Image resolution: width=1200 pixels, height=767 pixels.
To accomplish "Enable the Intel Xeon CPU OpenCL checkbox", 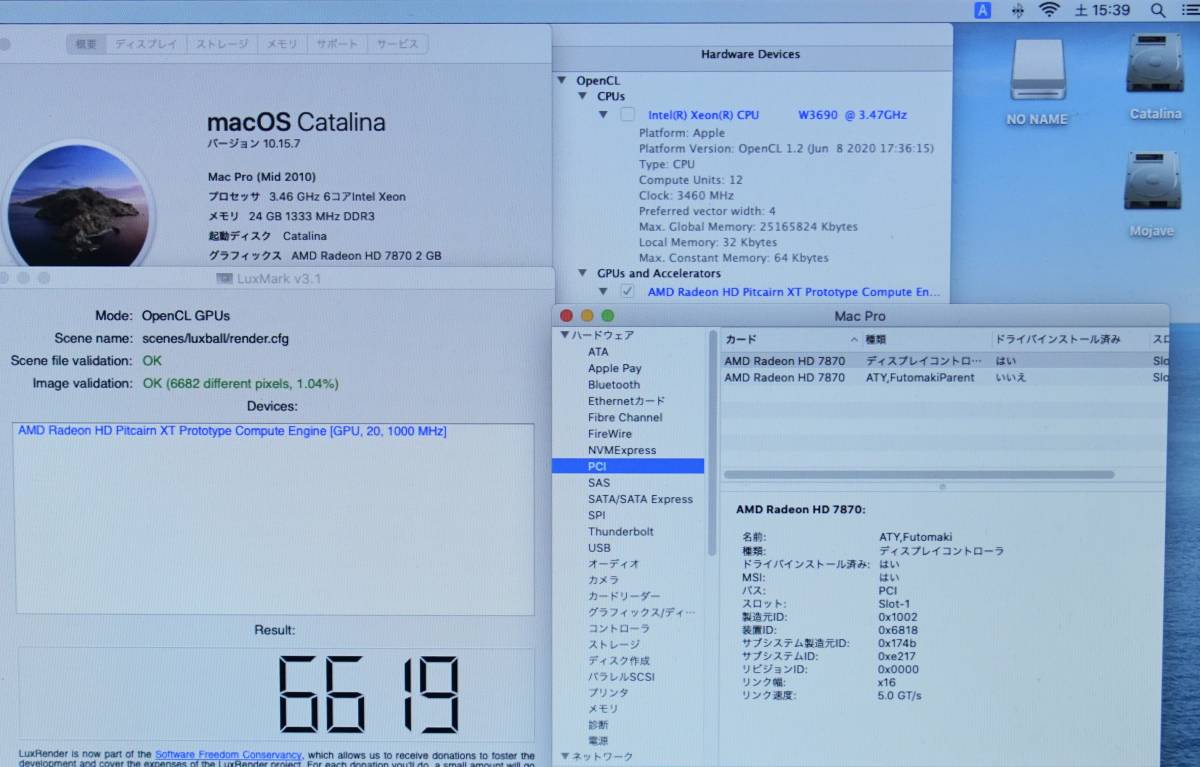I will click(628, 114).
